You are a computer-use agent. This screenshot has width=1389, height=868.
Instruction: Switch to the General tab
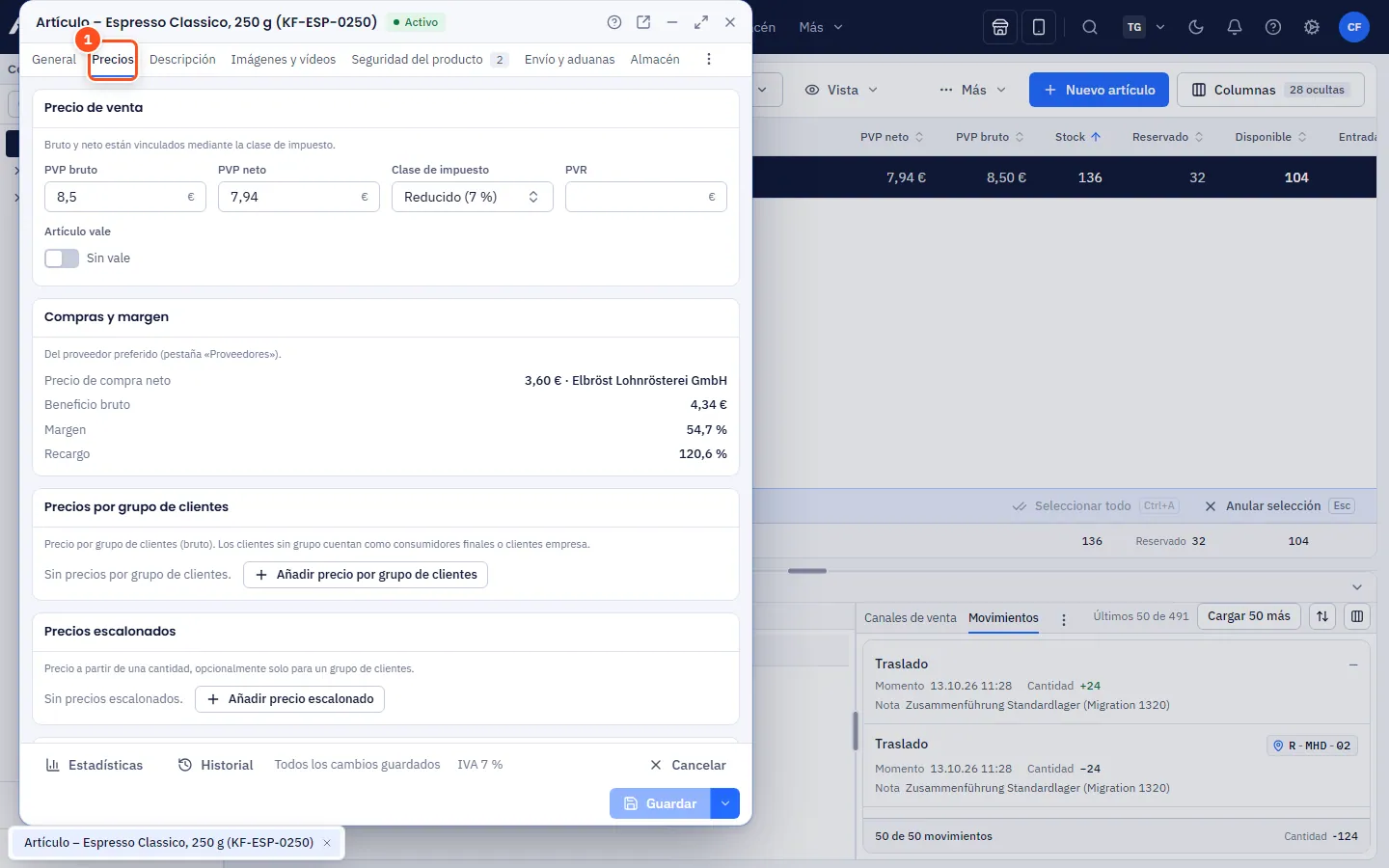click(x=54, y=59)
